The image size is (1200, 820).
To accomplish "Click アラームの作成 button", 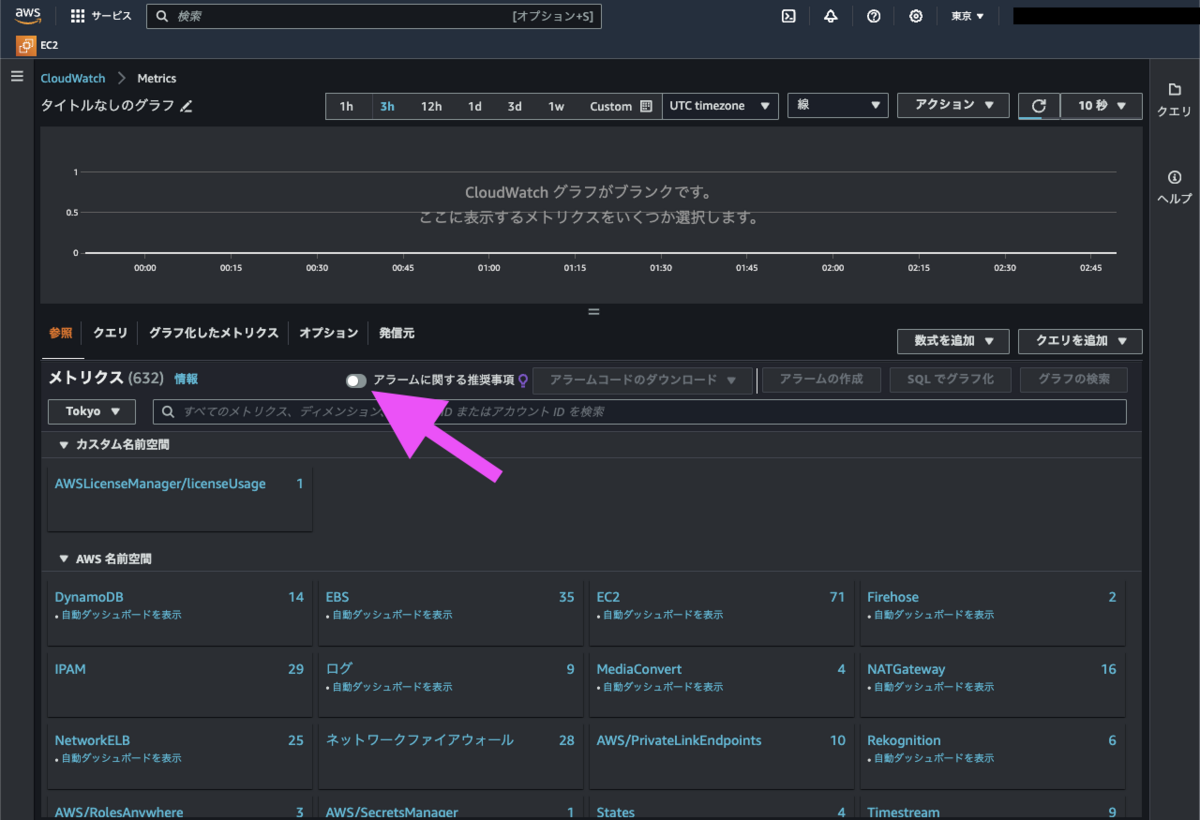I will tap(822, 380).
